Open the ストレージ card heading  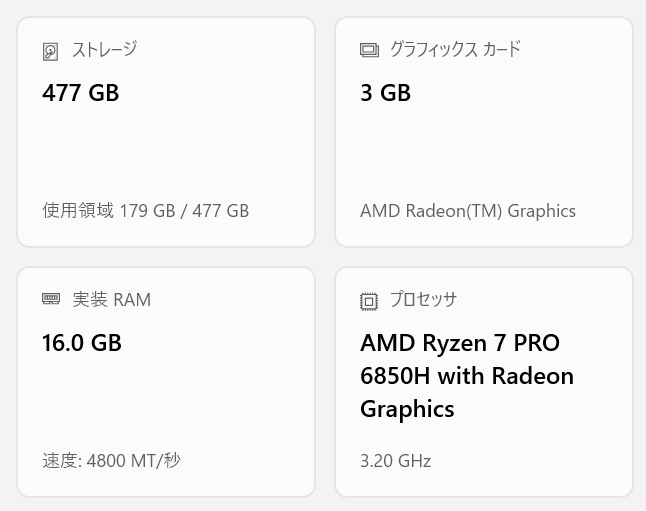[x=104, y=49]
